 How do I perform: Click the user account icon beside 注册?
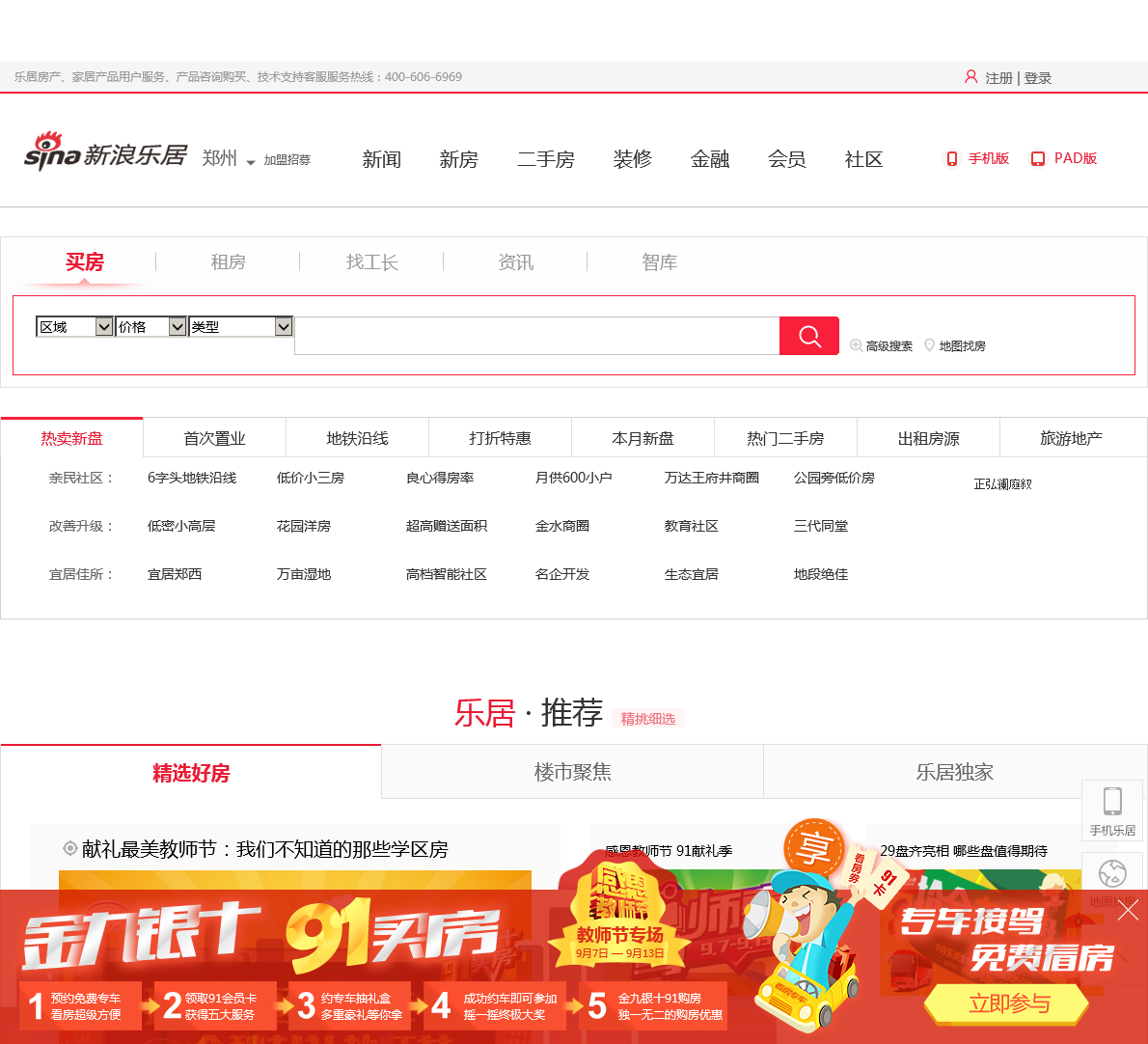point(970,76)
